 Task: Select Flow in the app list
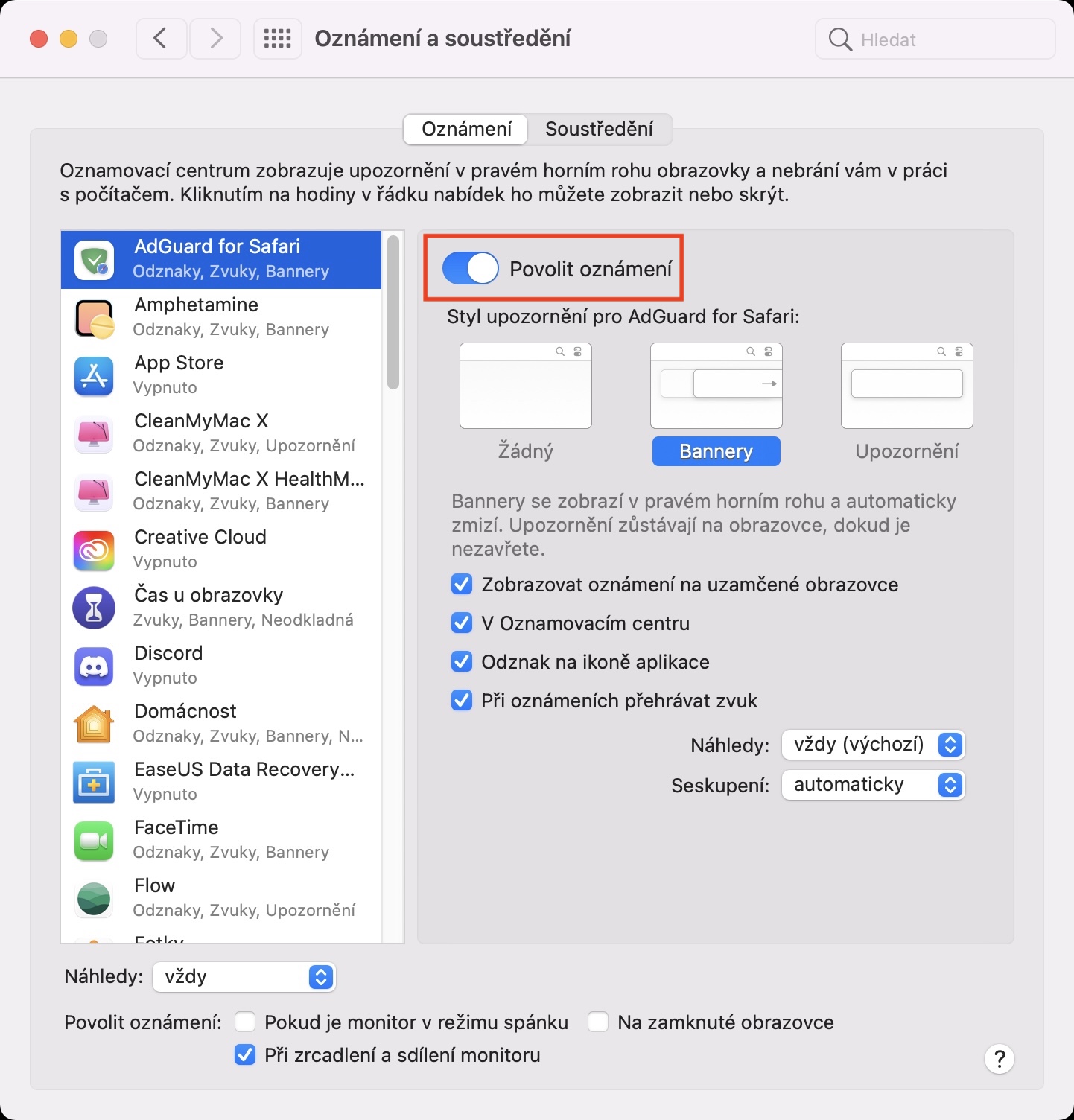point(221,899)
